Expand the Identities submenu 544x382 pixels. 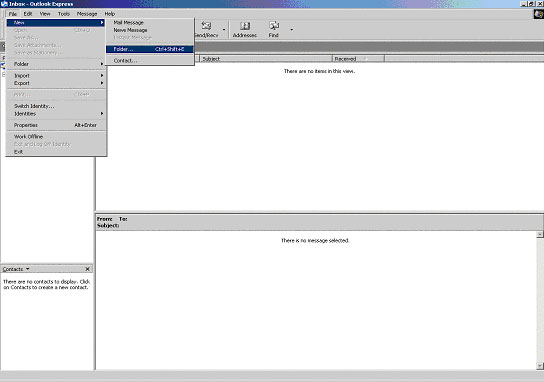(56, 113)
